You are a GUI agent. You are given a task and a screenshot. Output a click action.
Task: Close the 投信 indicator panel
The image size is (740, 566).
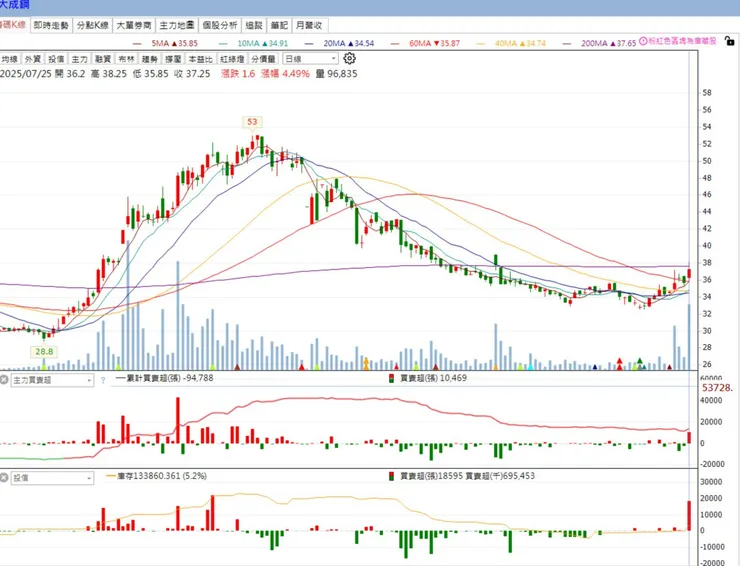4,478
